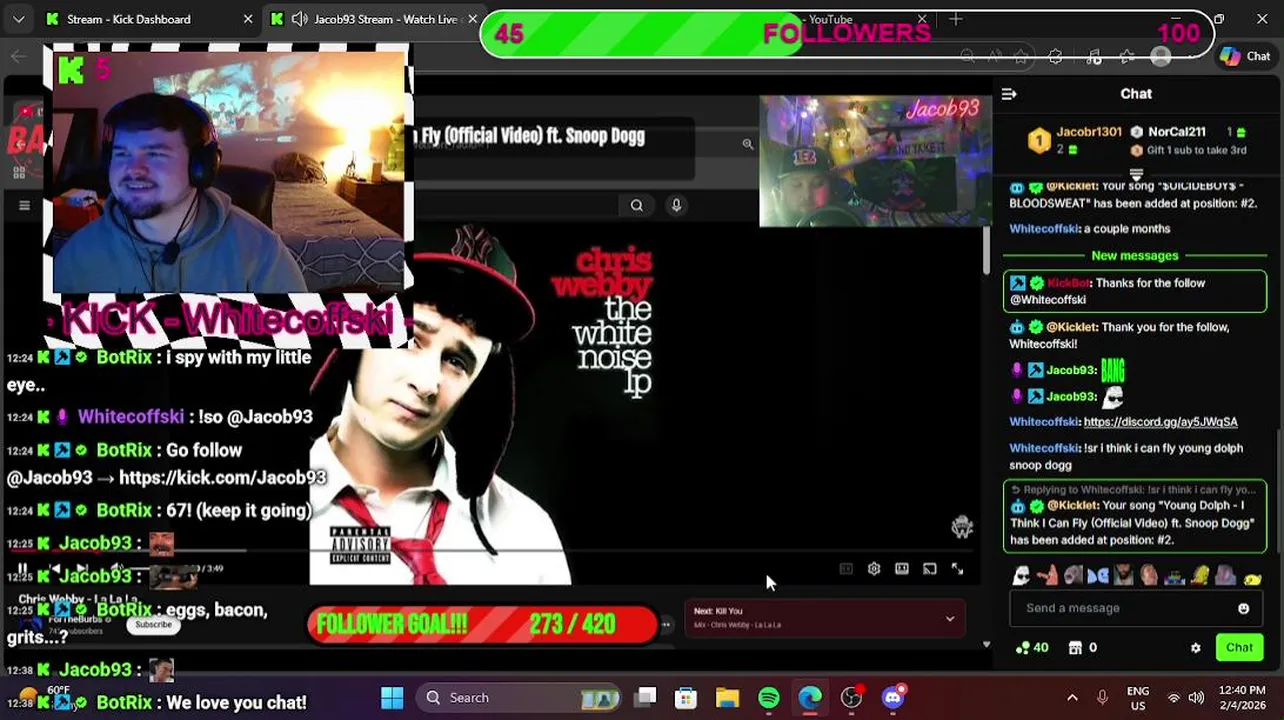Insert the first sunglasses emote in chat

[1021, 576]
